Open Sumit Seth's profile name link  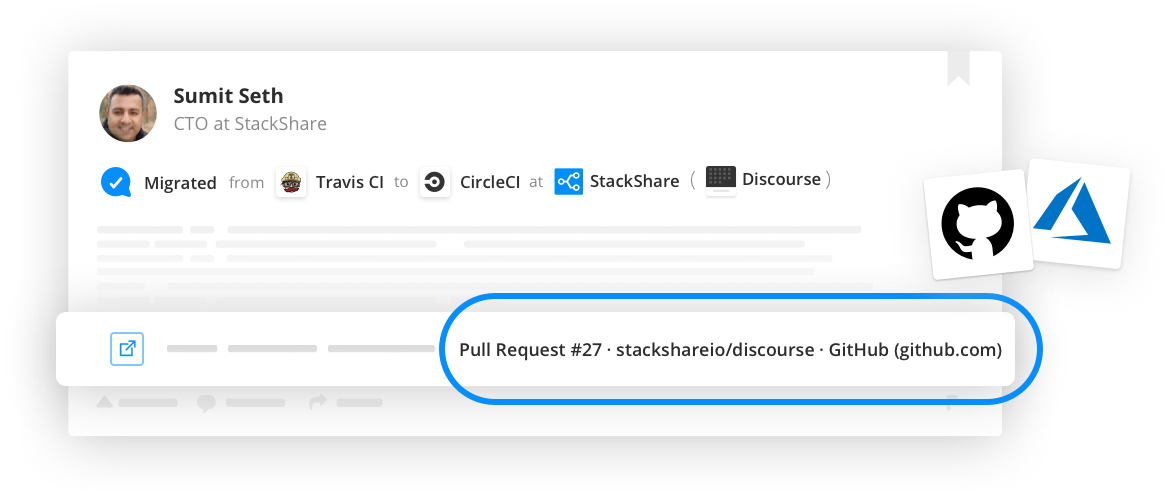pyautogui.click(x=228, y=96)
